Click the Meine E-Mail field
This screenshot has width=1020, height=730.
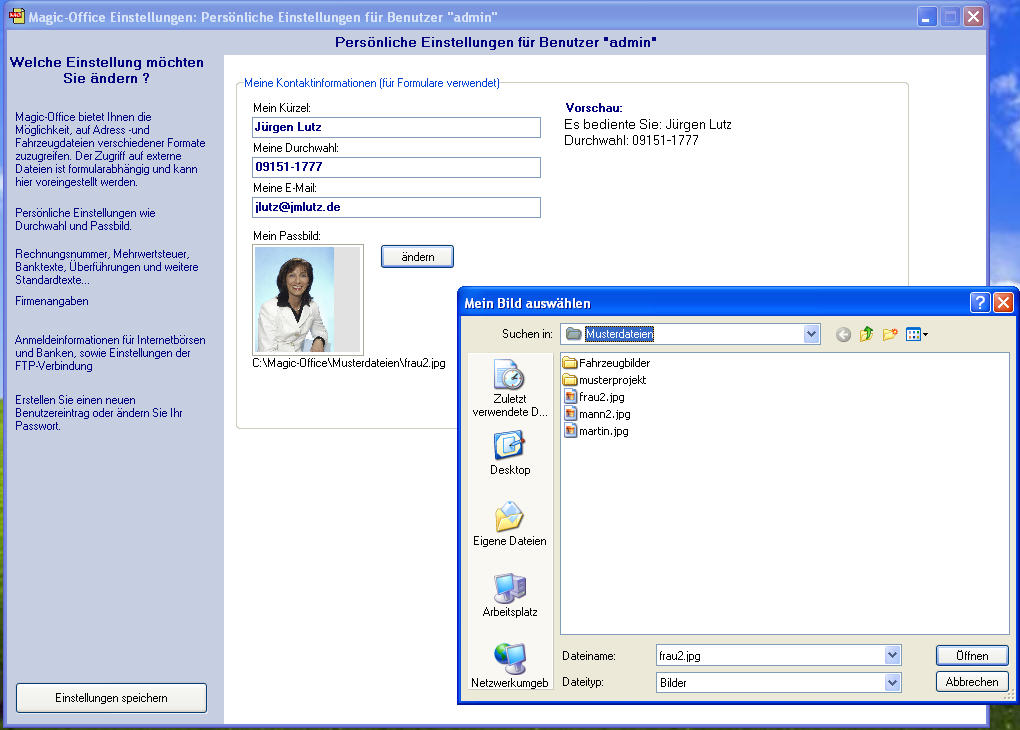(396, 208)
